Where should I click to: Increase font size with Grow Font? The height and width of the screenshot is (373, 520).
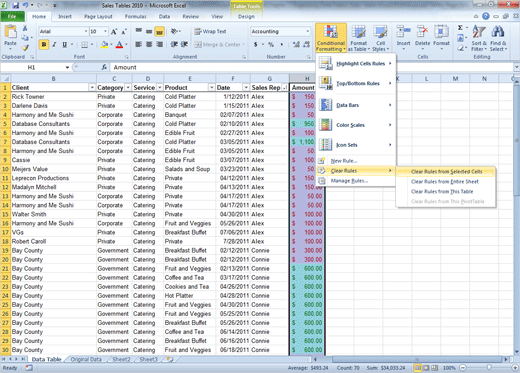pyautogui.click(x=114, y=32)
